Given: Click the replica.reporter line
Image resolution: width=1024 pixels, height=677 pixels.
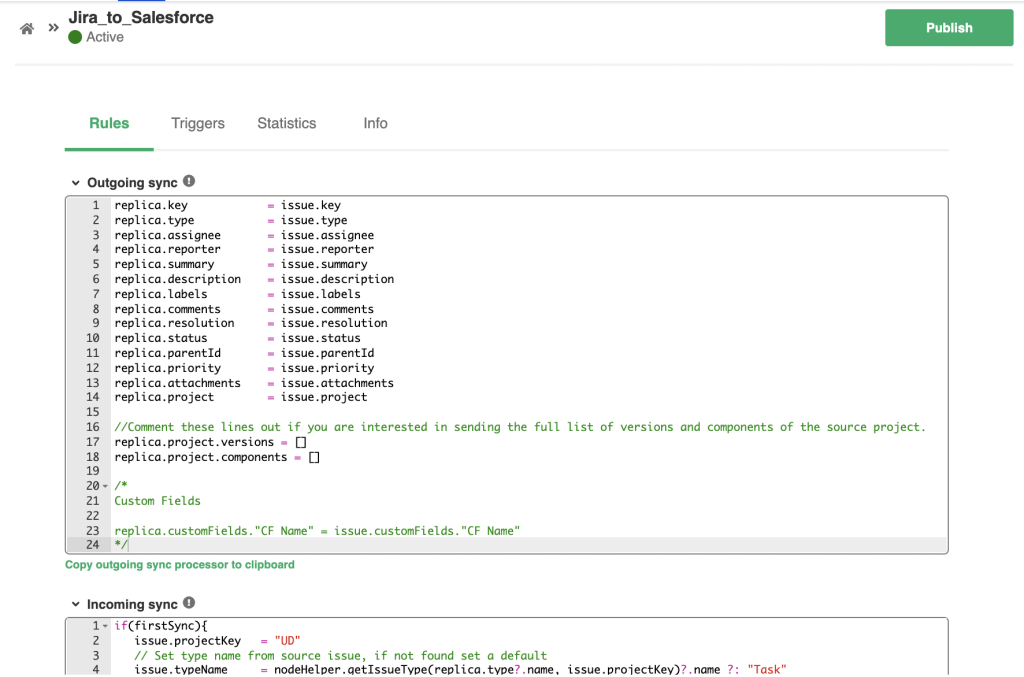Looking at the screenshot, I should (244, 249).
